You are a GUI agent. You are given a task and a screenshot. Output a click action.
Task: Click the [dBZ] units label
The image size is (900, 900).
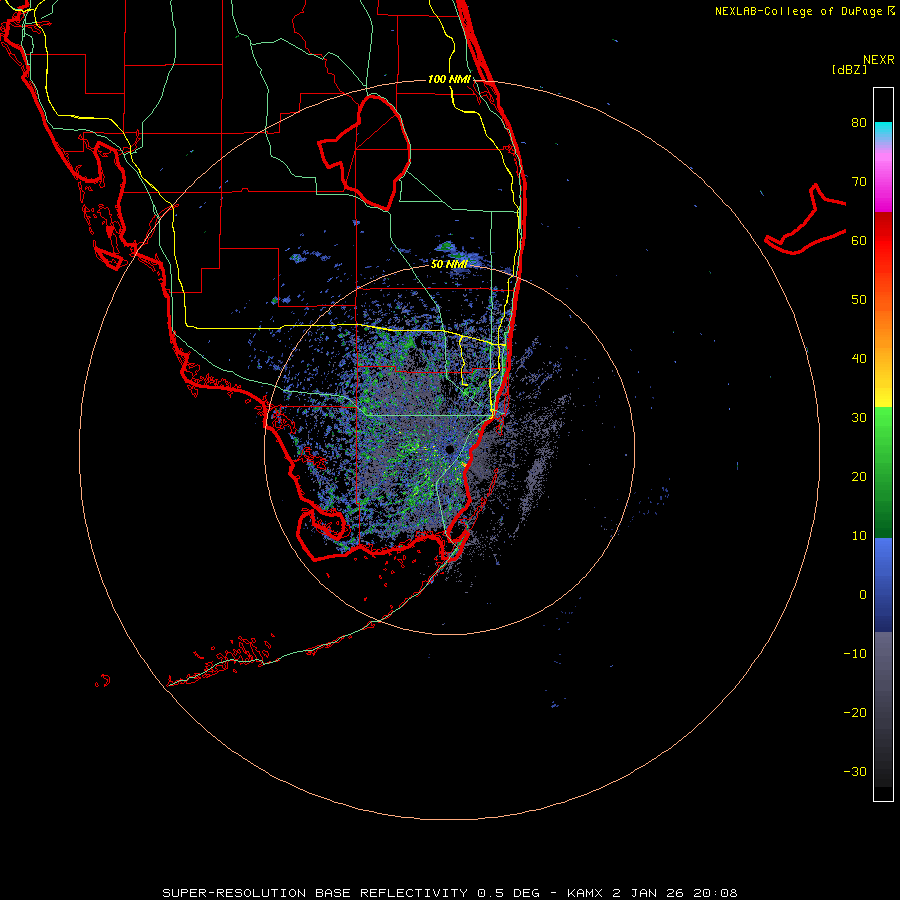point(849,70)
